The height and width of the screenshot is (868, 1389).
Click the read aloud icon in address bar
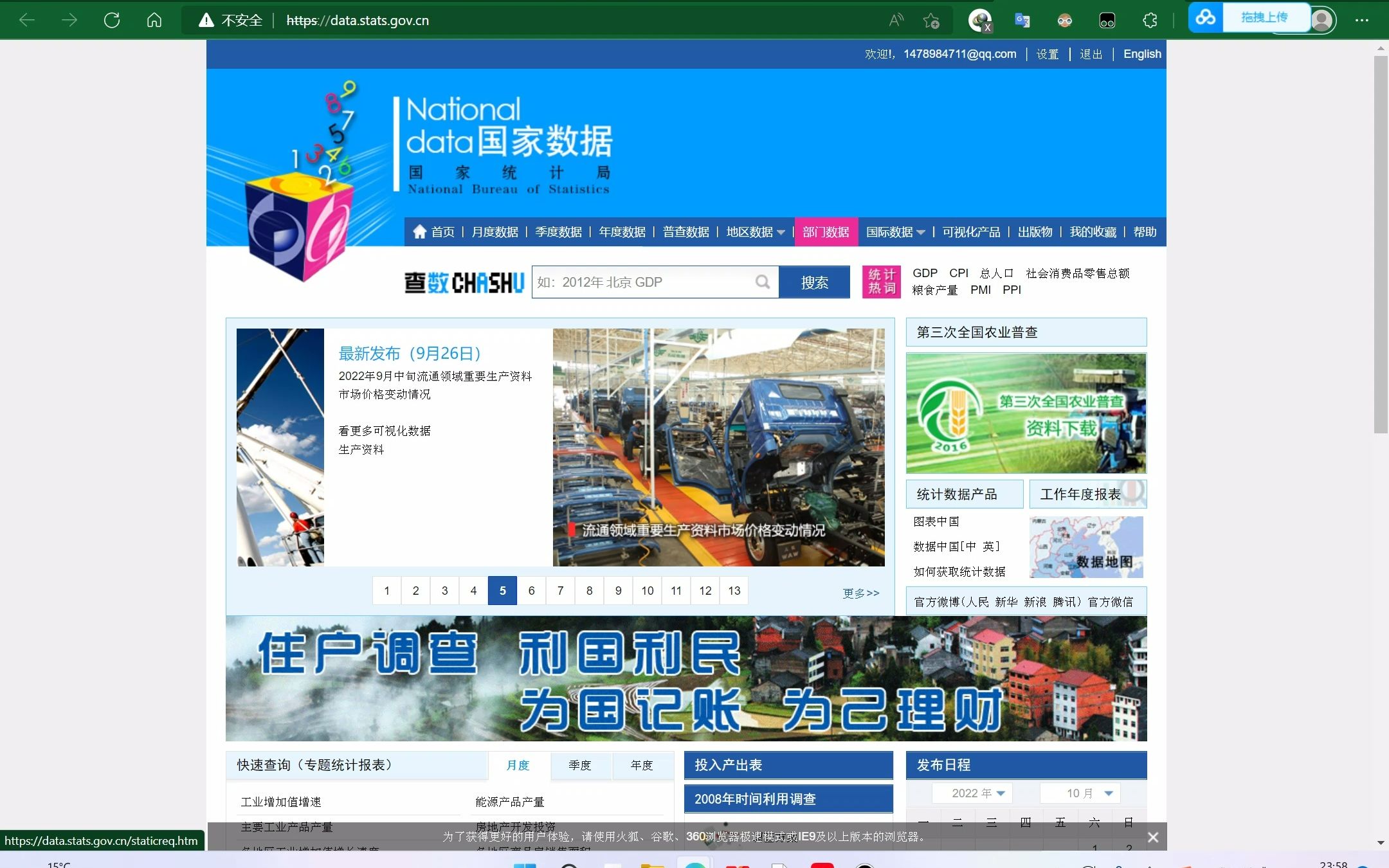coord(896,20)
